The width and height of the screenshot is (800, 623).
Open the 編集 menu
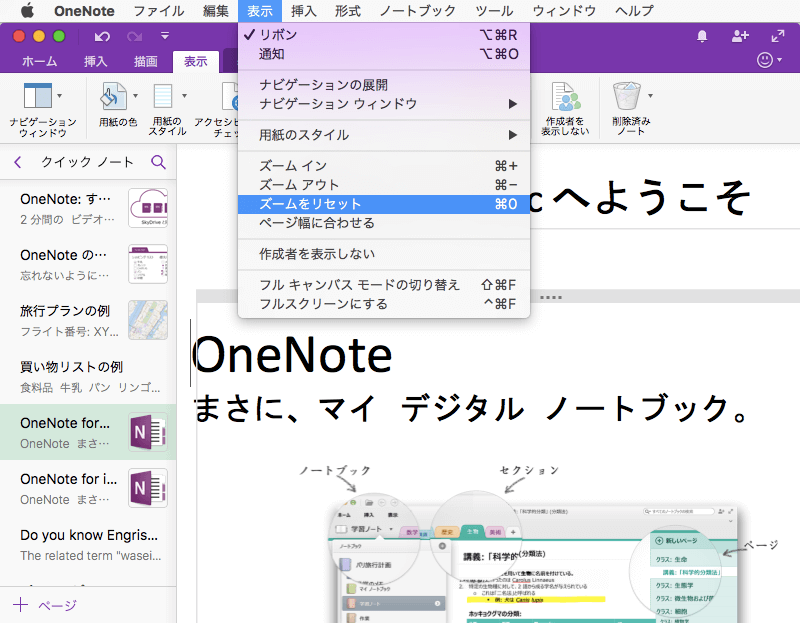coord(216,11)
